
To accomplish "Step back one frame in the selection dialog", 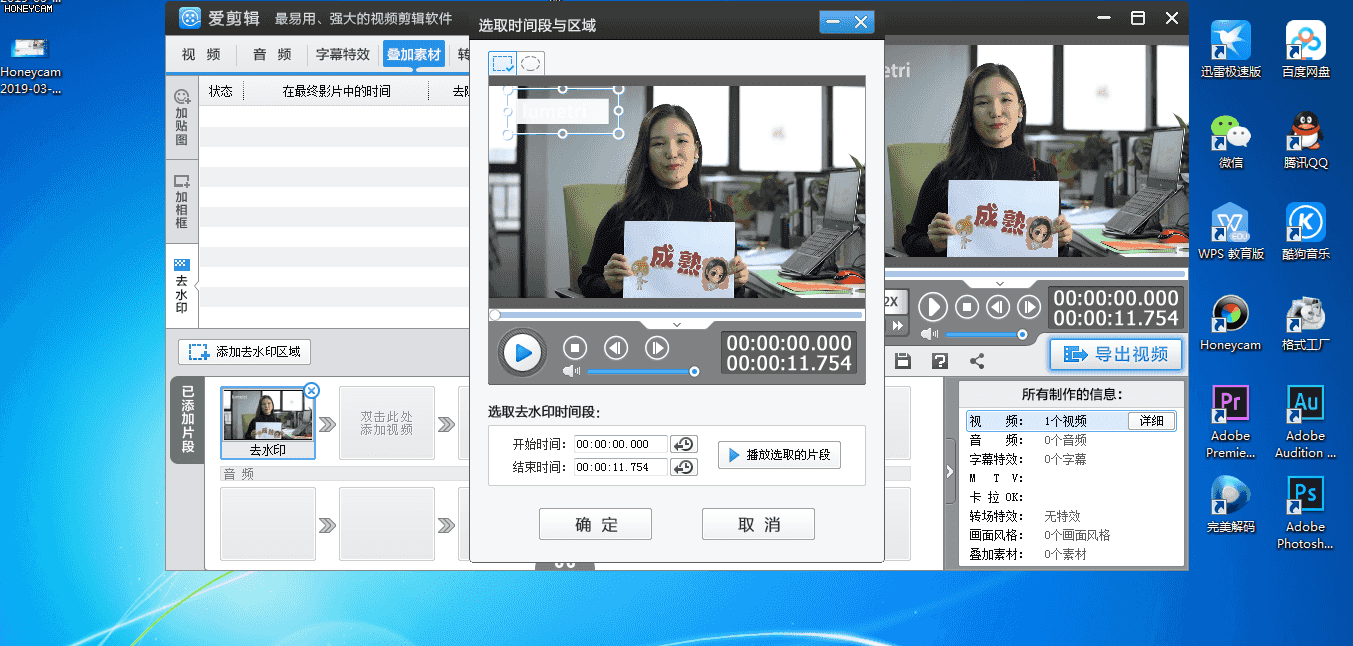I will coord(616,348).
